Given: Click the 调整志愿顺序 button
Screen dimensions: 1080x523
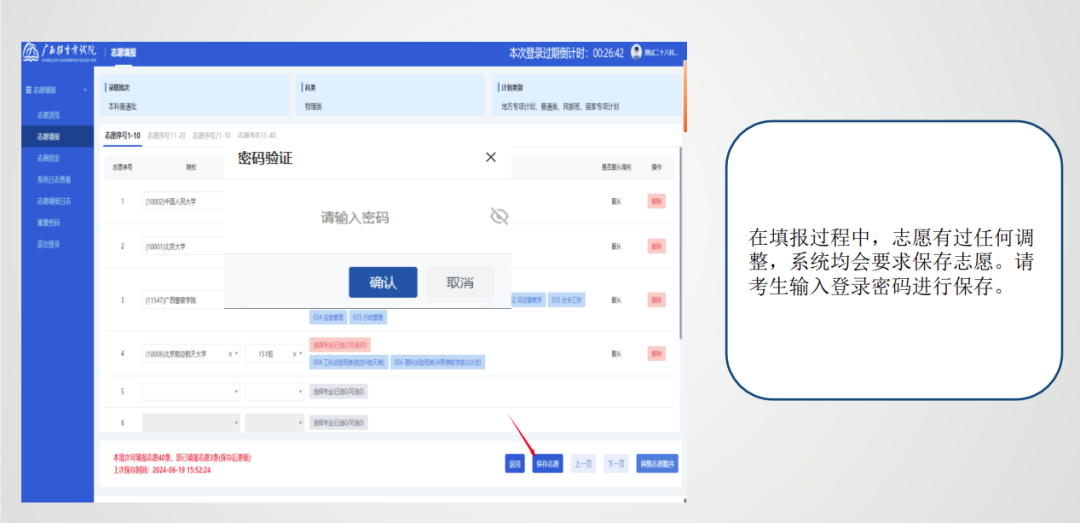Looking at the screenshot, I should click(x=657, y=463).
